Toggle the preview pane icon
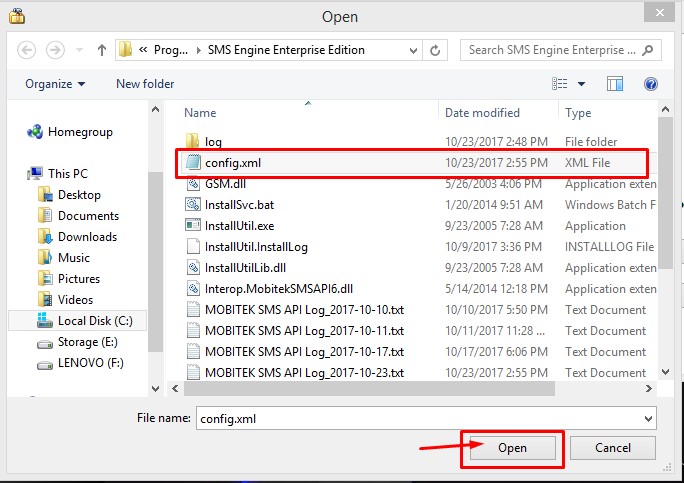The height and width of the screenshot is (483, 684). (615, 84)
